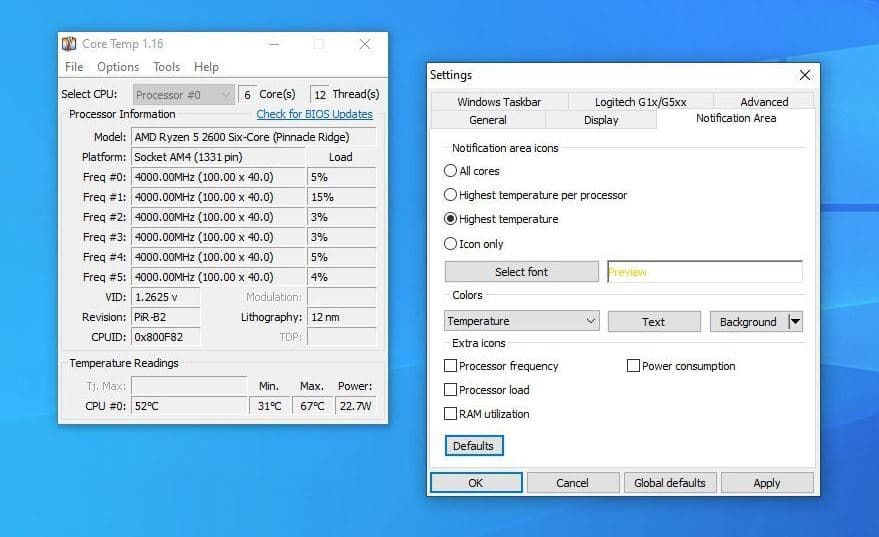Open the Tools menu in Core Temp
This screenshot has height=537, width=879.
coord(166,67)
